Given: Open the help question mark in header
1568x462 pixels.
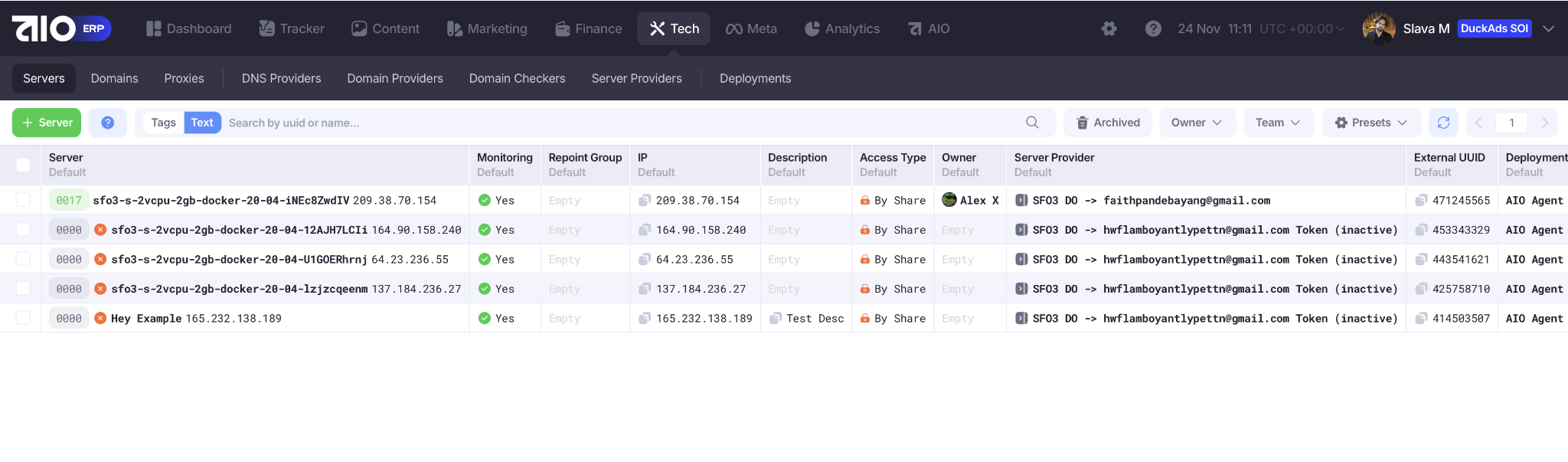Looking at the screenshot, I should (1153, 29).
